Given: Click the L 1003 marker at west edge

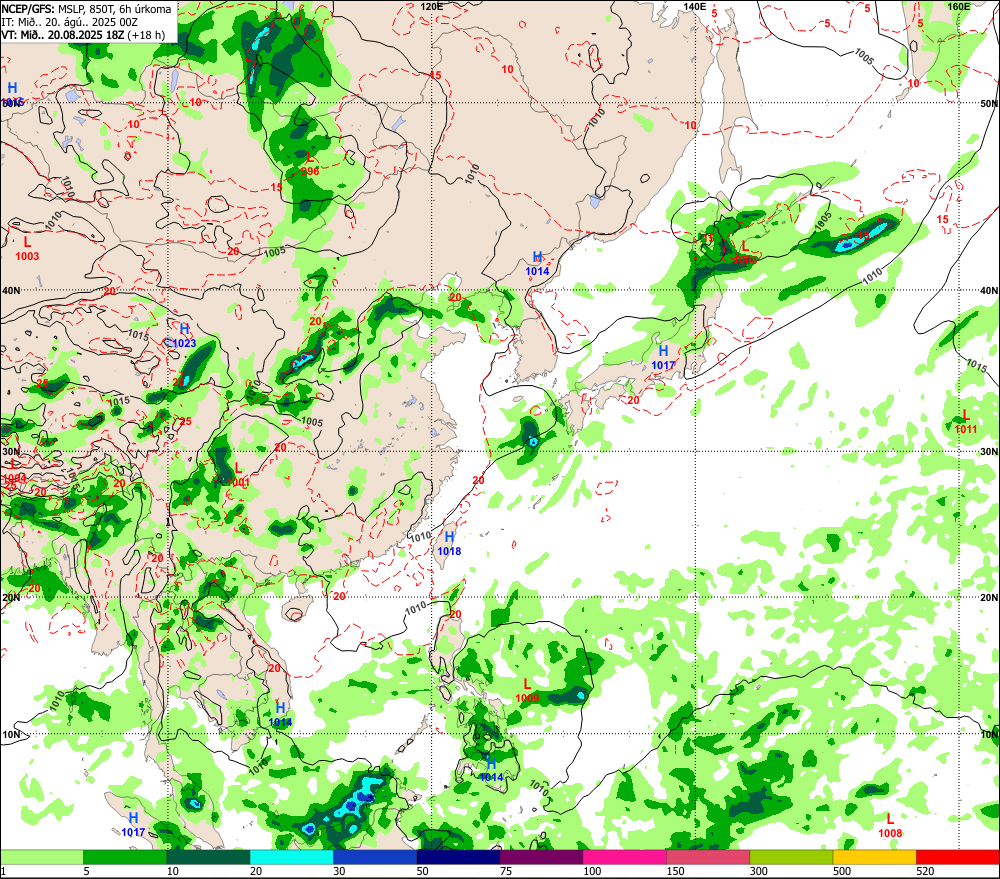Looking at the screenshot, I should coord(27,249).
